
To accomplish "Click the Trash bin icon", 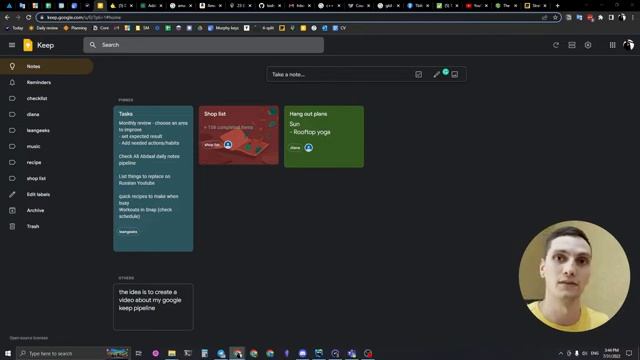I will click(x=12, y=226).
